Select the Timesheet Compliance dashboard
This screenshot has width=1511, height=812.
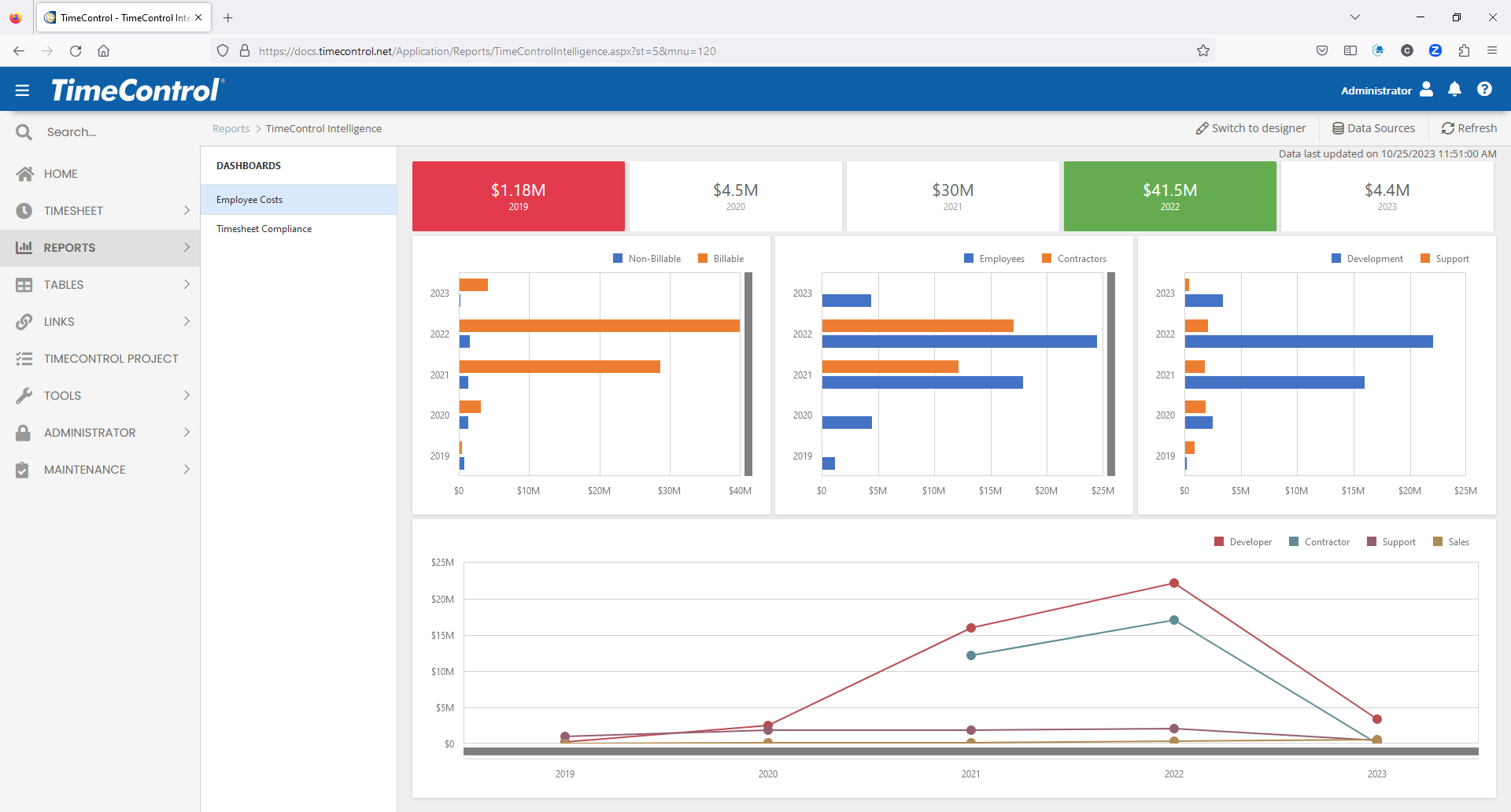[x=264, y=229]
